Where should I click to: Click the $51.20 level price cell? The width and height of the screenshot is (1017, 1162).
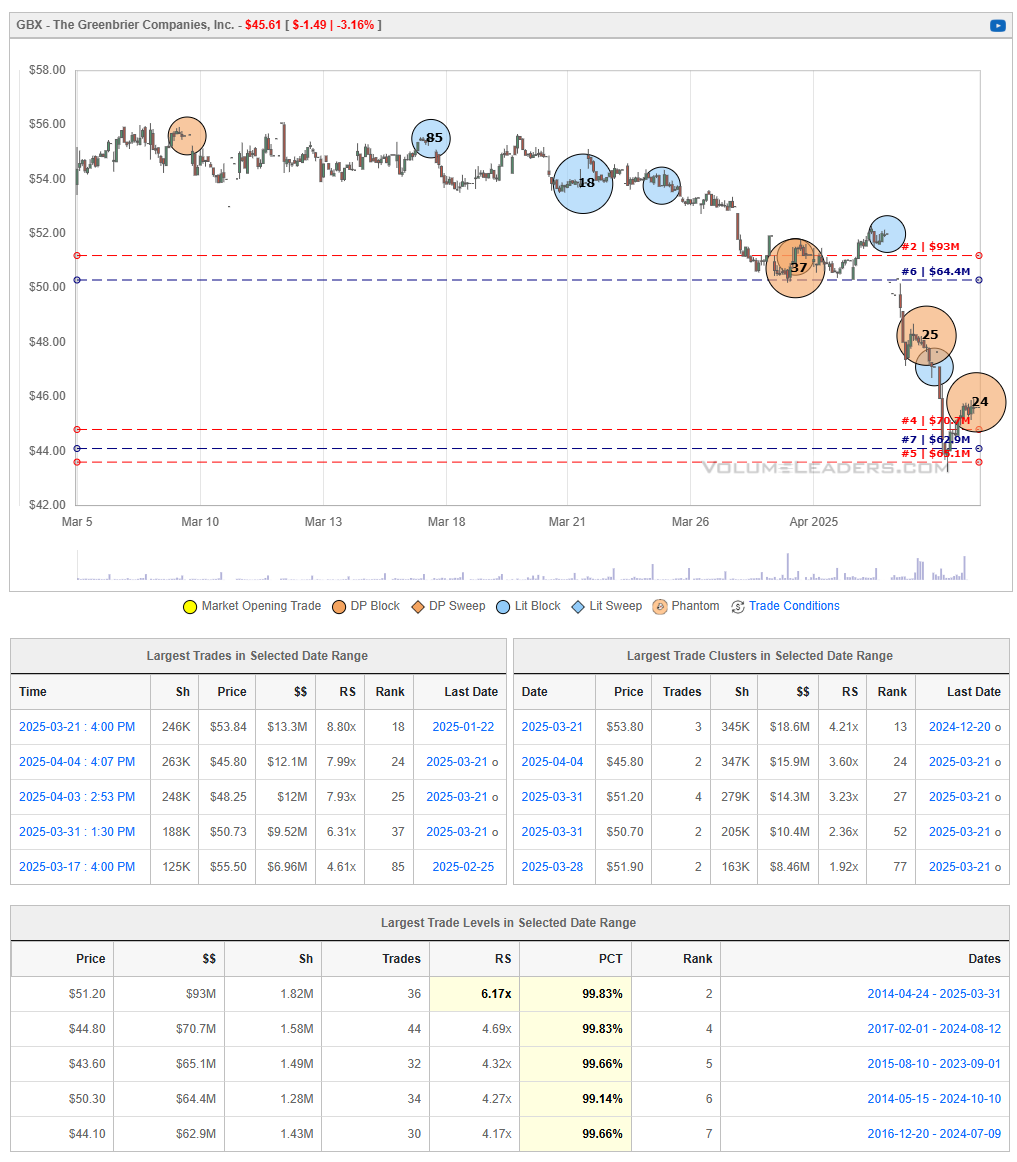[x=62, y=994]
